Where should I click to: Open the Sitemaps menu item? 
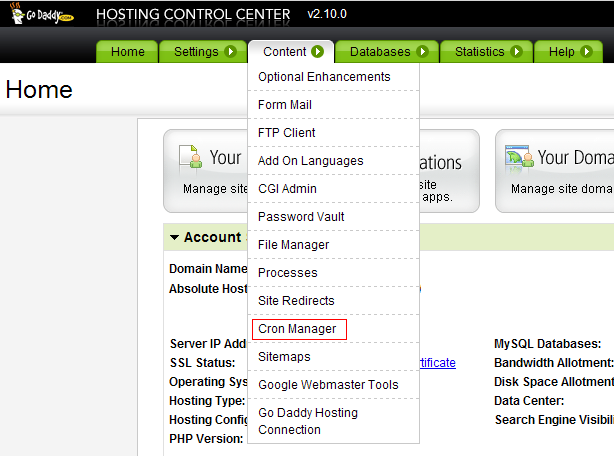pyautogui.click(x=284, y=357)
